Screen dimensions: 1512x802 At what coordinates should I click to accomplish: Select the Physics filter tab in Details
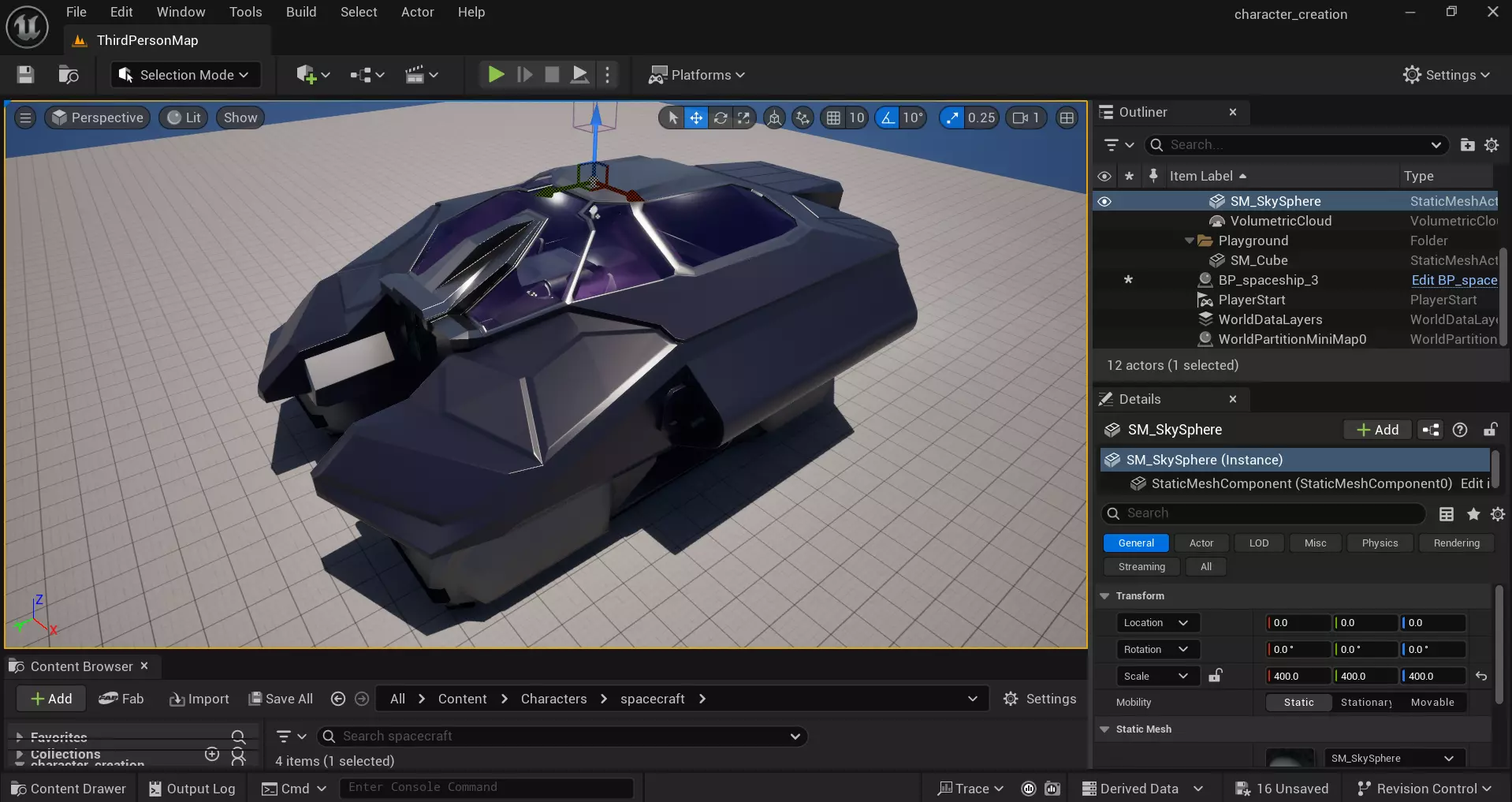coord(1380,543)
